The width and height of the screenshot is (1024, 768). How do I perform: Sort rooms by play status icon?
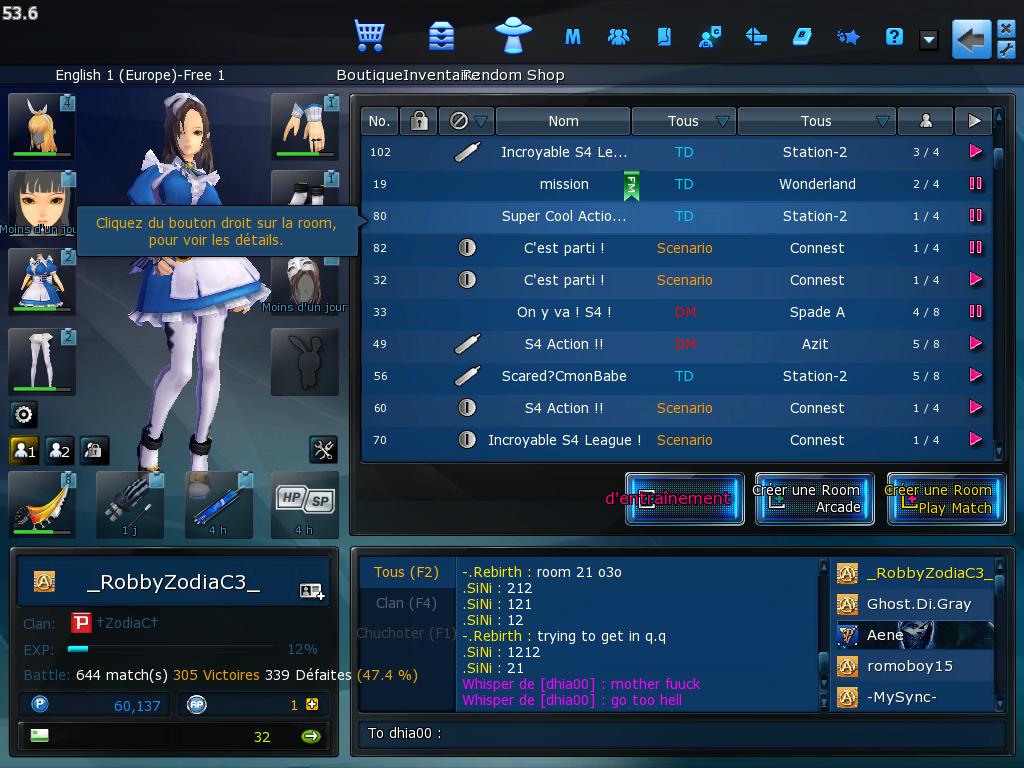pos(974,121)
